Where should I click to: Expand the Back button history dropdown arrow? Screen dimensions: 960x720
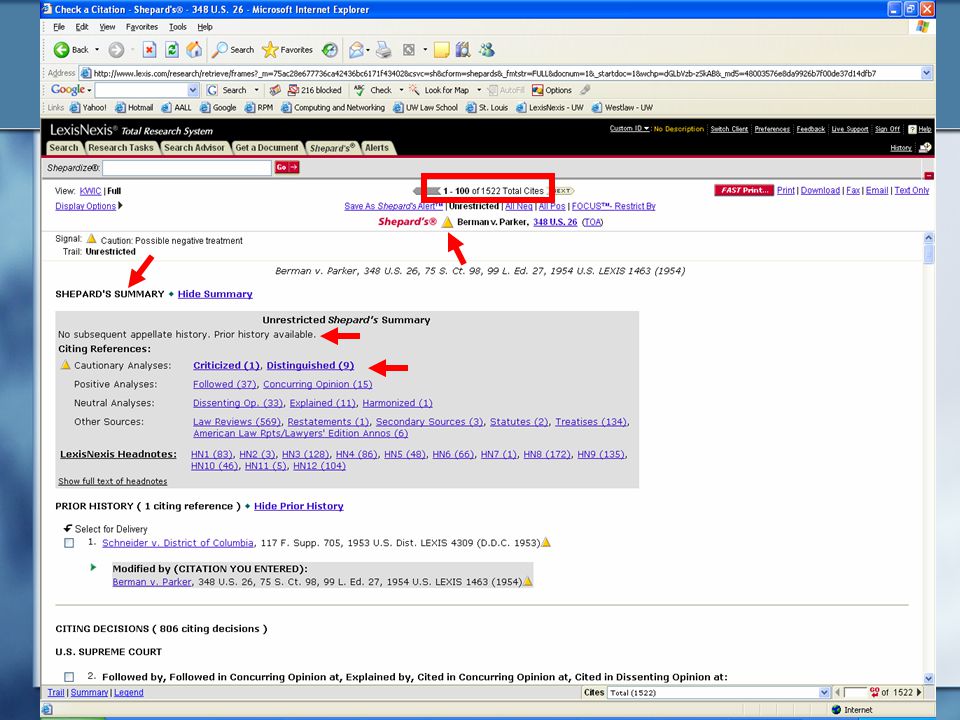97,50
